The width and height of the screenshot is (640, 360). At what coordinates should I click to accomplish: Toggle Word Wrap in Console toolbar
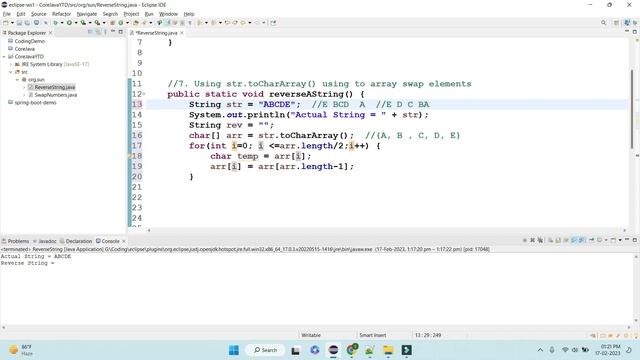click(x=566, y=240)
